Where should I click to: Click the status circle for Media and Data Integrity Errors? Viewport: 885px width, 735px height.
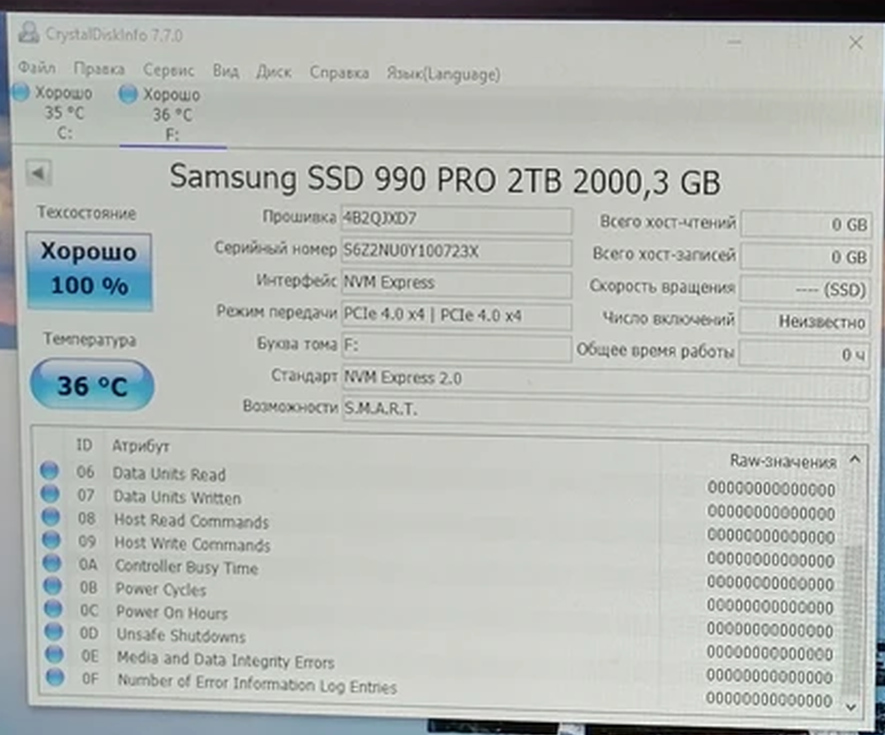(54, 654)
